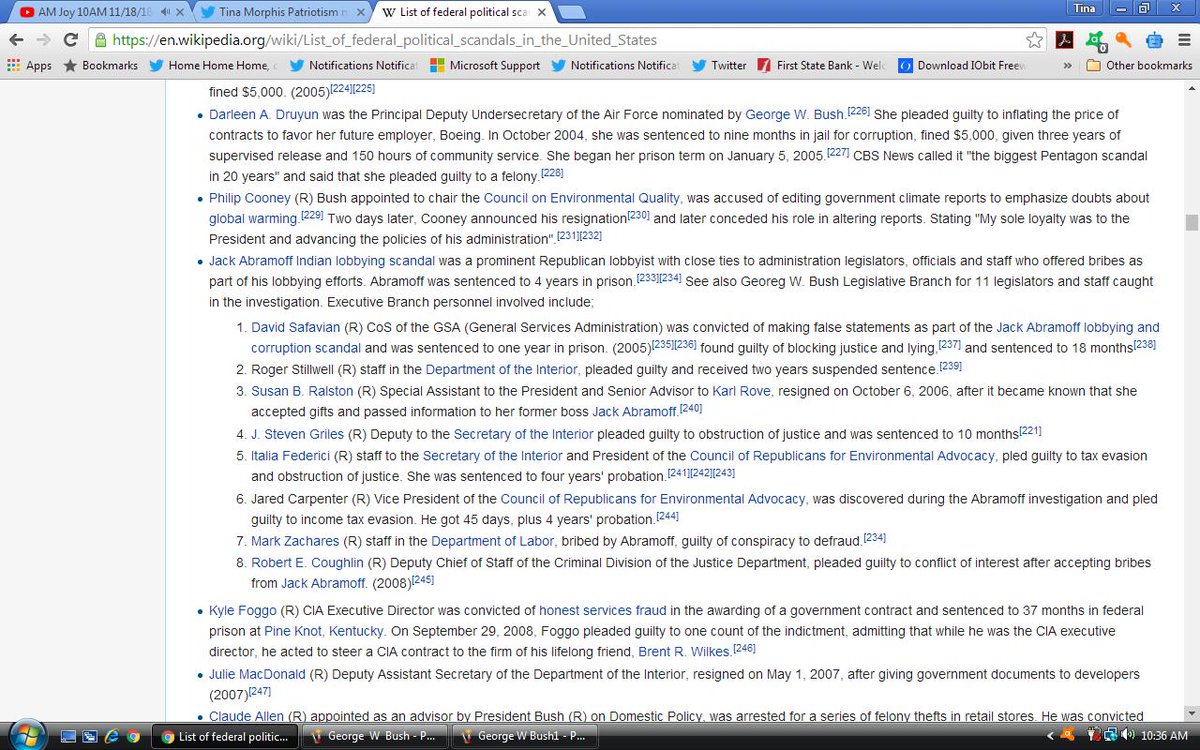
Task: Follow the global warming link
Action: click(x=253, y=218)
